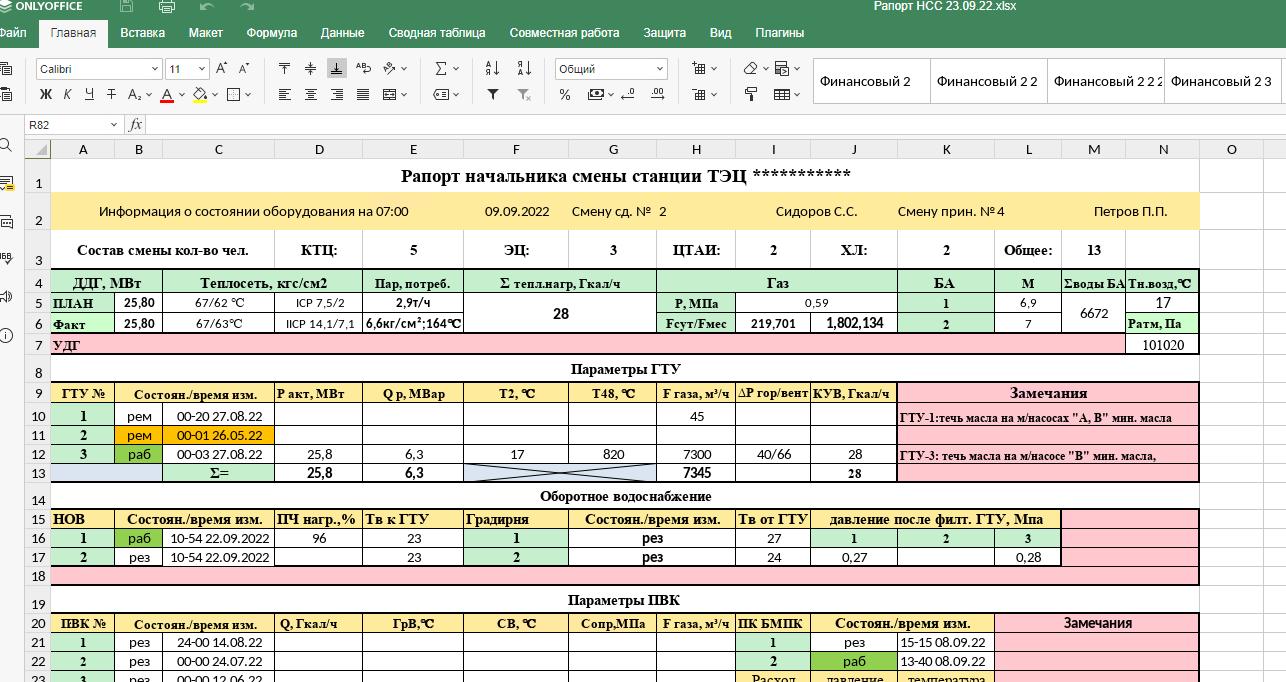Toggle underline formatting (Ч)
The width and height of the screenshot is (1286, 682).
coord(89,95)
